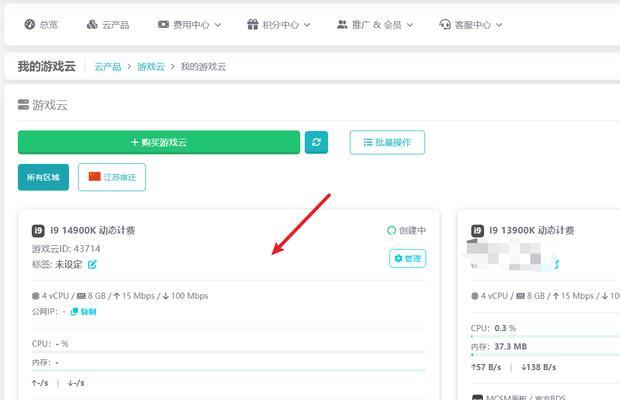Open the 批量操作 batch operations button
The width and height of the screenshot is (620, 400).
pyautogui.click(x=387, y=142)
